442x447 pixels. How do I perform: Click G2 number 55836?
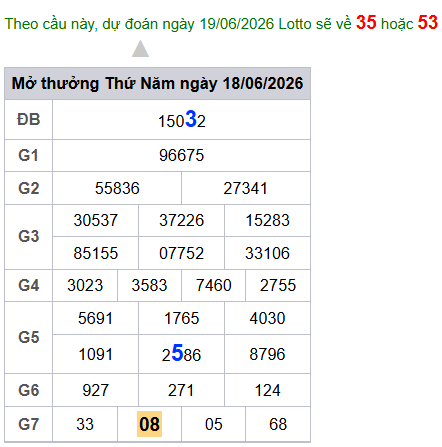point(117,188)
